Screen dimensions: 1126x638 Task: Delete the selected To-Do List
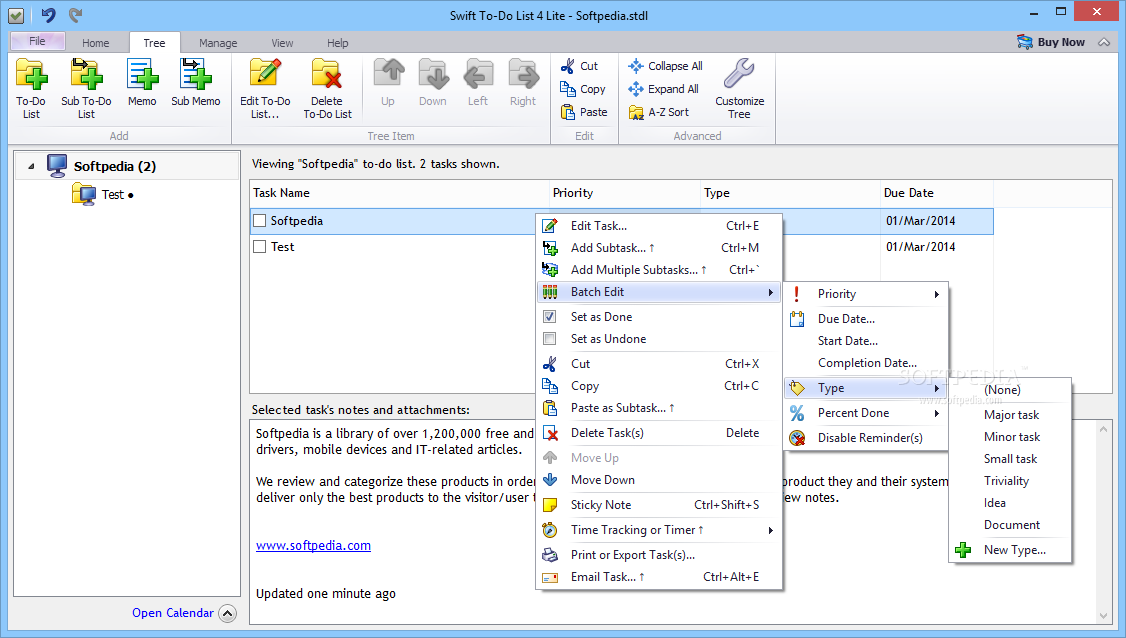(327, 89)
